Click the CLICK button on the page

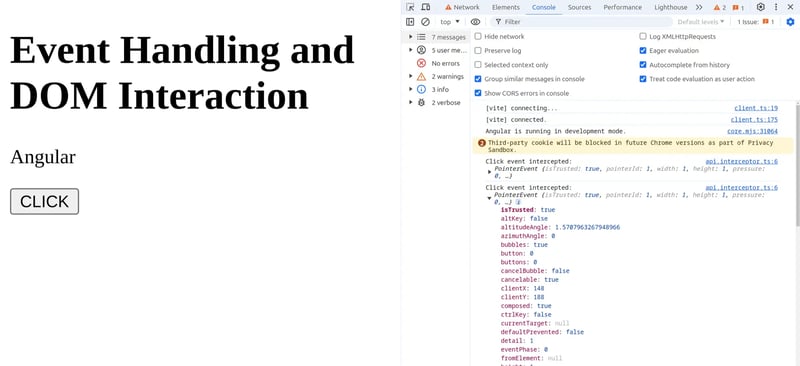(x=44, y=201)
